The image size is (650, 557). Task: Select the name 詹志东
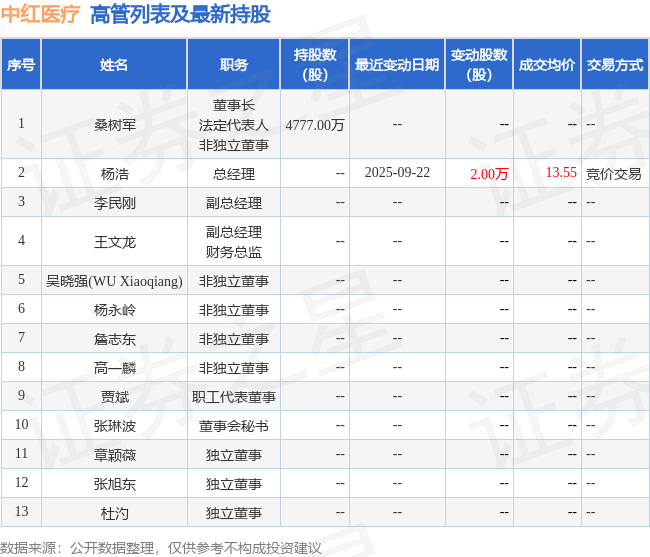click(x=114, y=339)
